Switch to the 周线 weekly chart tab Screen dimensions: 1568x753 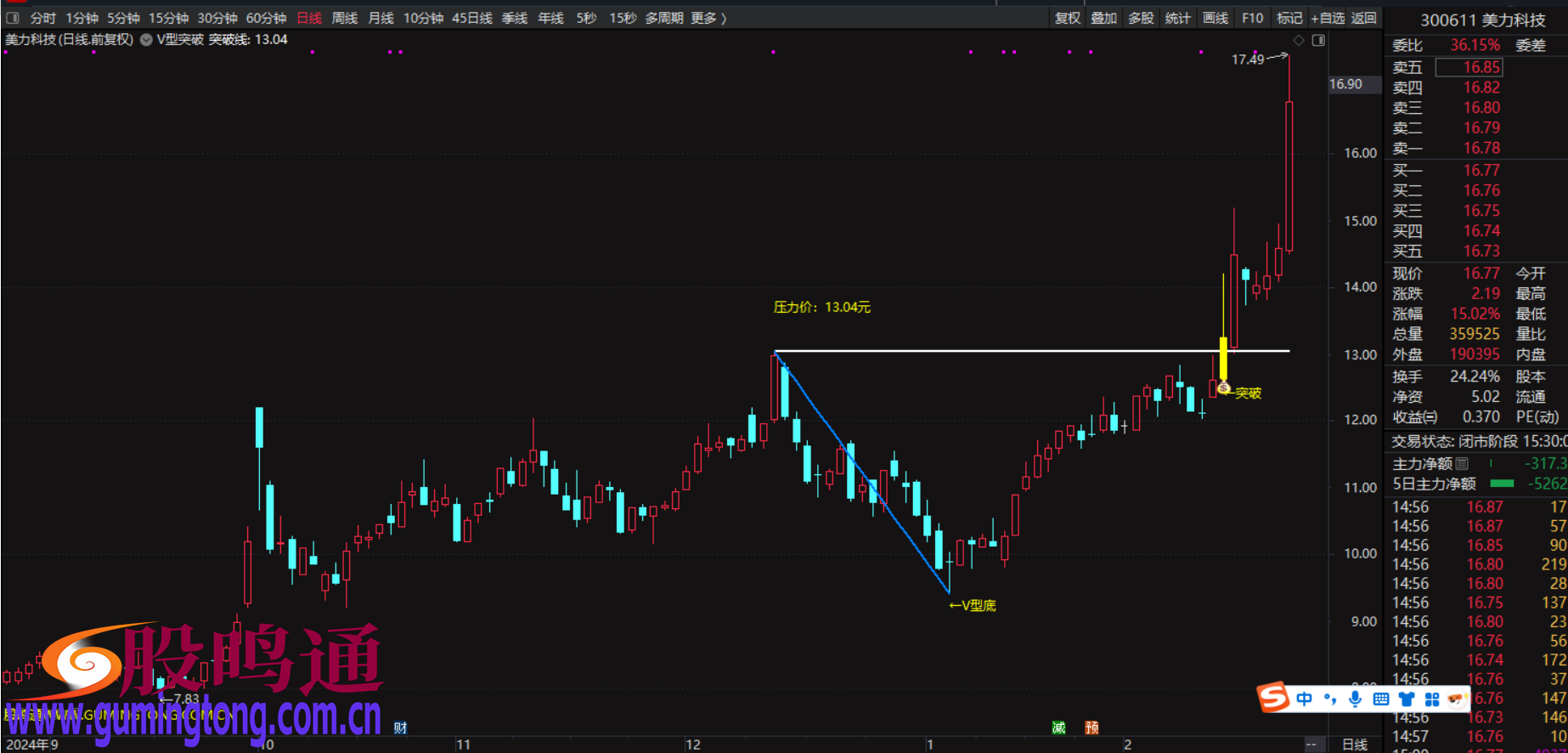tap(344, 18)
